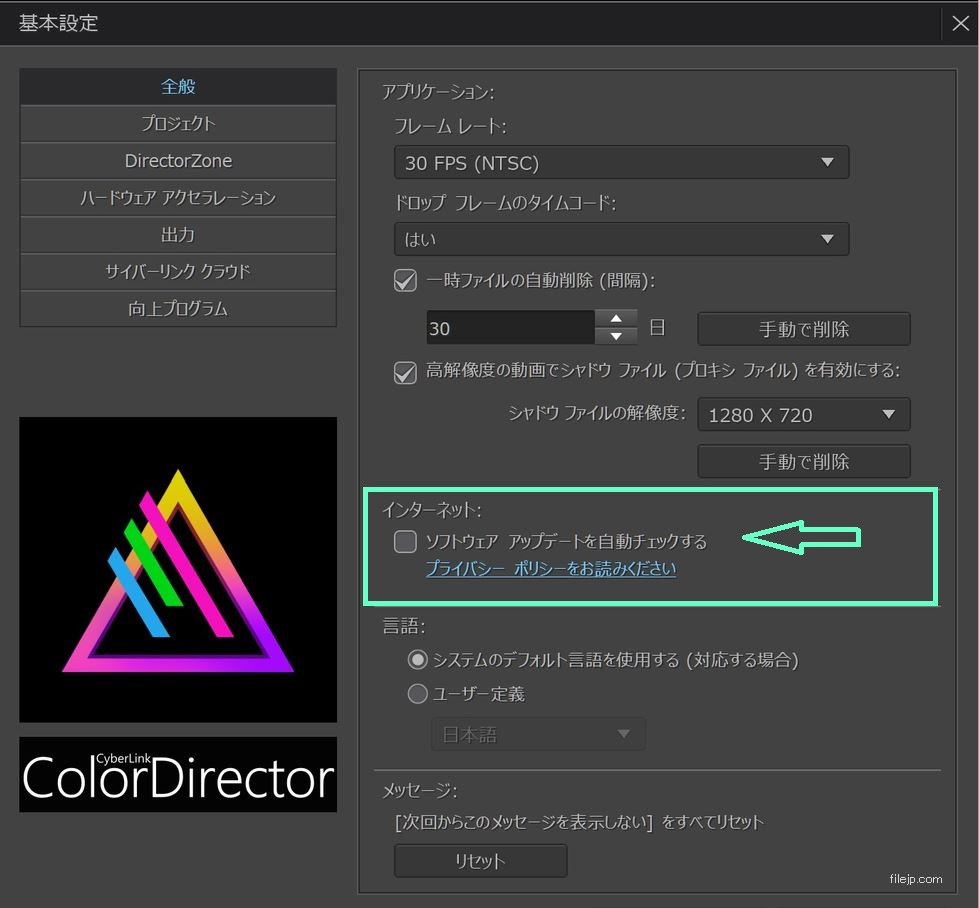
Task: Switch to the DirectorZone category
Action: point(178,160)
